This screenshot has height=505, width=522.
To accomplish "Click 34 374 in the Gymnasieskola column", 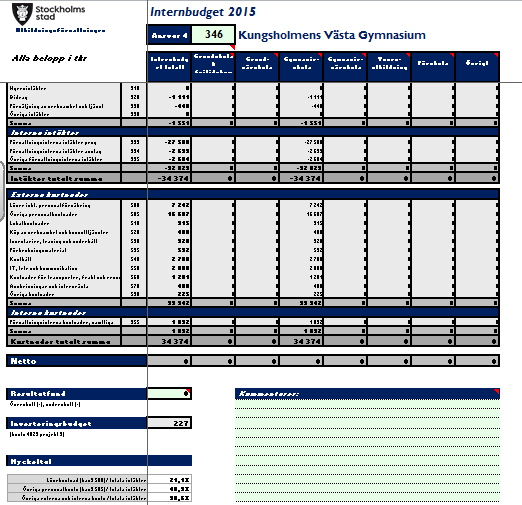I will click(307, 341).
